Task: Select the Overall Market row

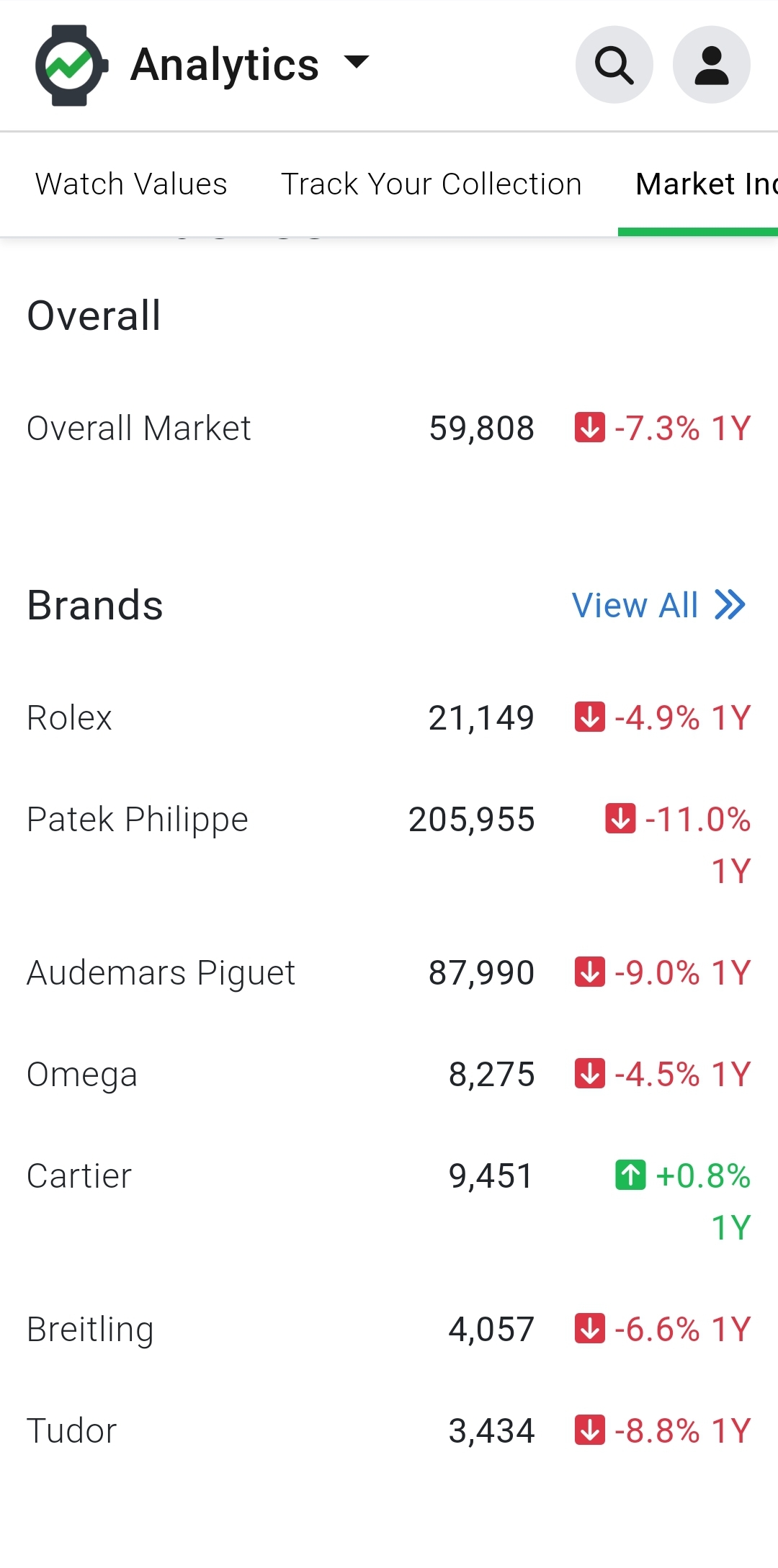Action: click(x=389, y=428)
